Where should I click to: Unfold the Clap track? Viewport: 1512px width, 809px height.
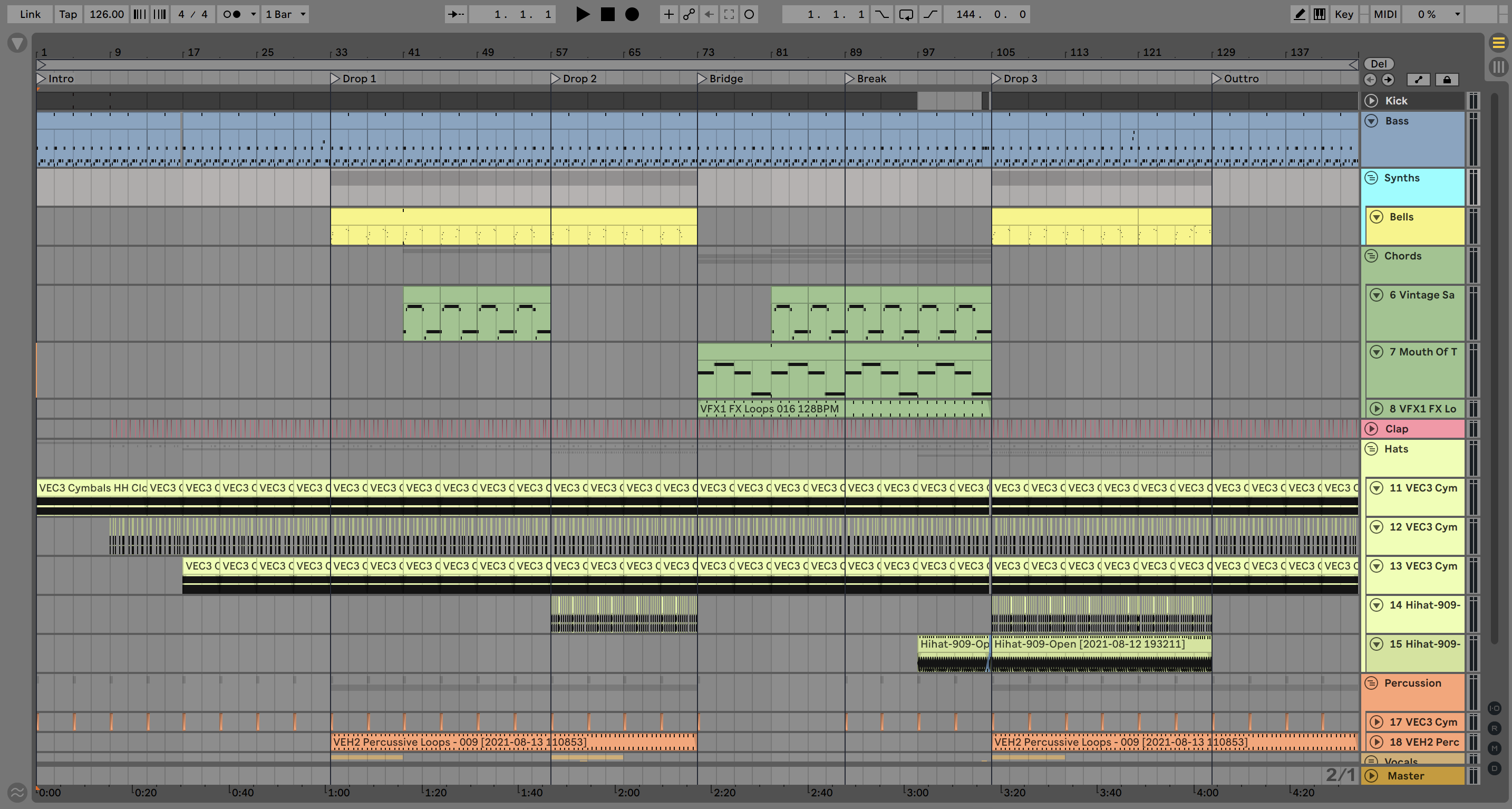point(1371,429)
